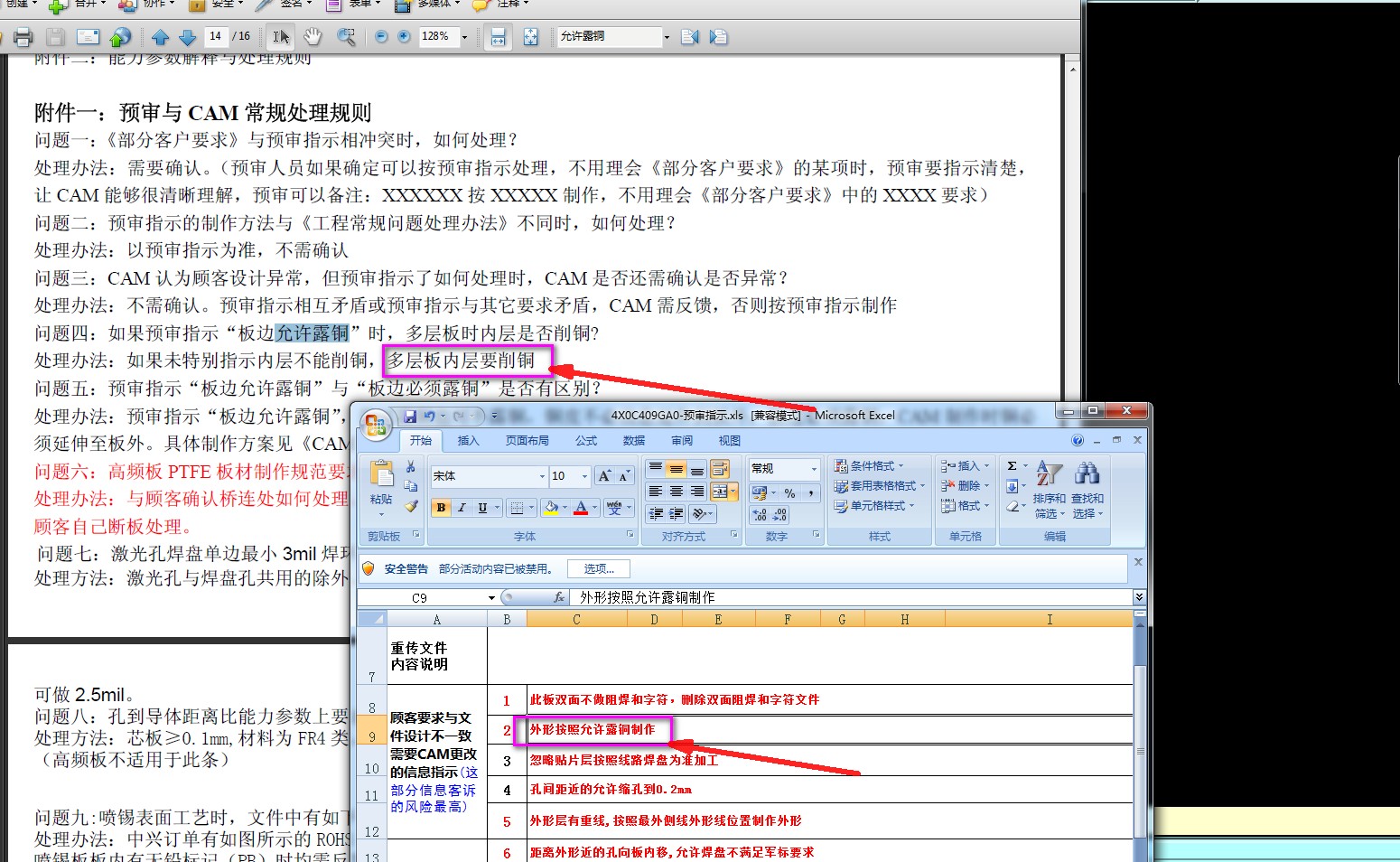Click the insert function fx button
The width and height of the screenshot is (1400, 862).
pyautogui.click(x=559, y=597)
